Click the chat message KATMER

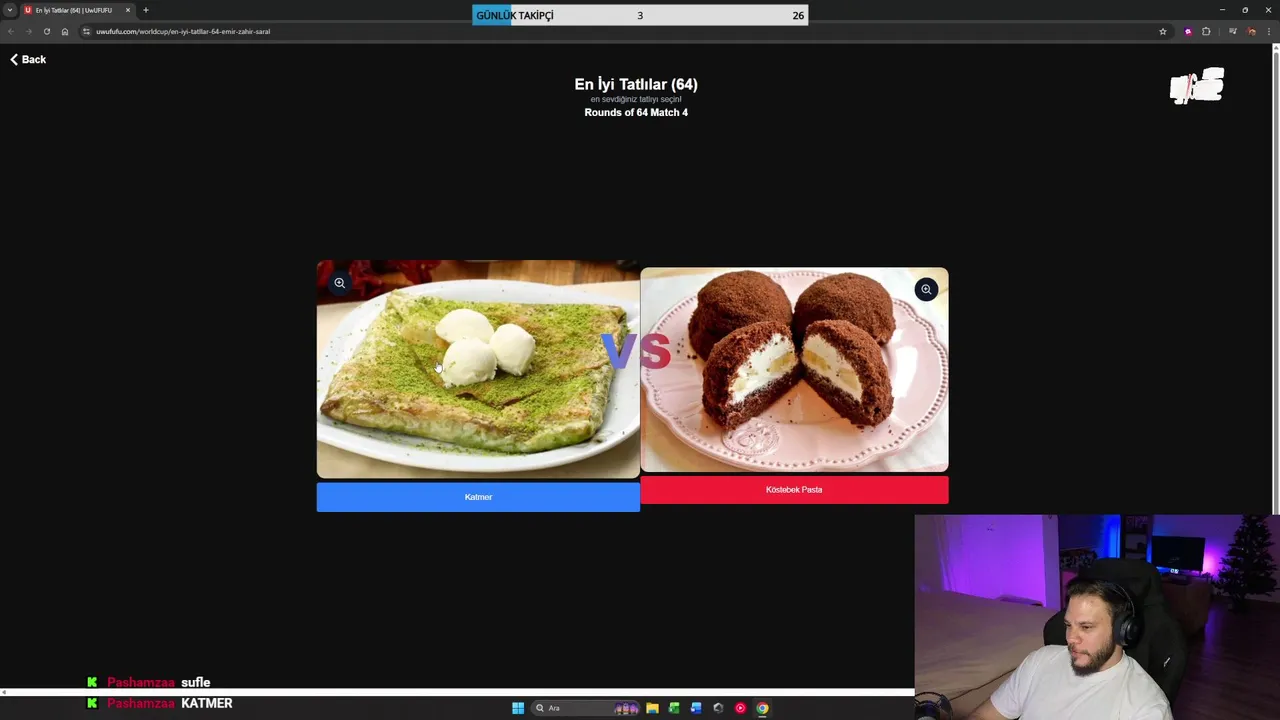point(207,704)
